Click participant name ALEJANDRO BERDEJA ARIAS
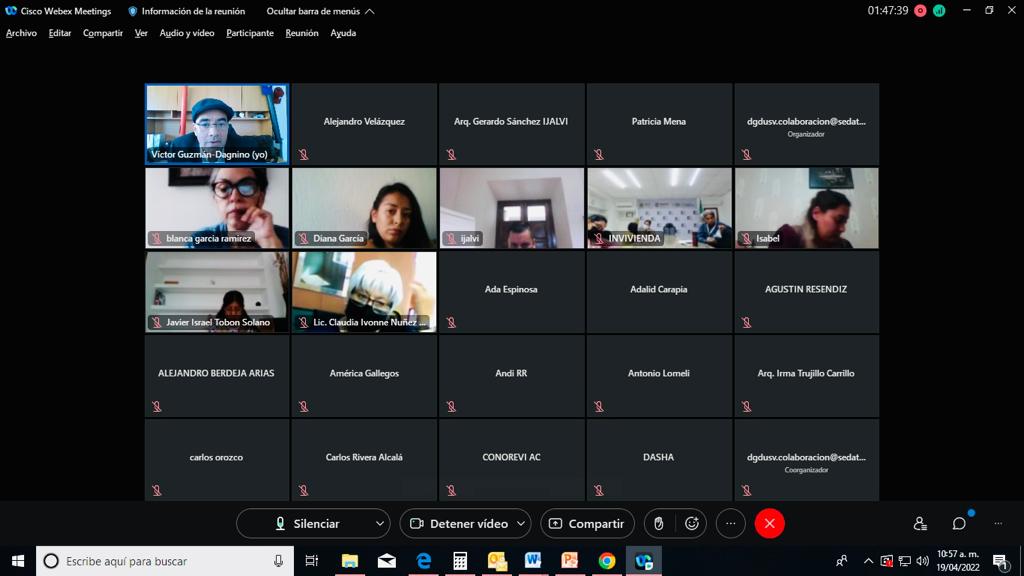The image size is (1024, 576). [x=216, y=374]
